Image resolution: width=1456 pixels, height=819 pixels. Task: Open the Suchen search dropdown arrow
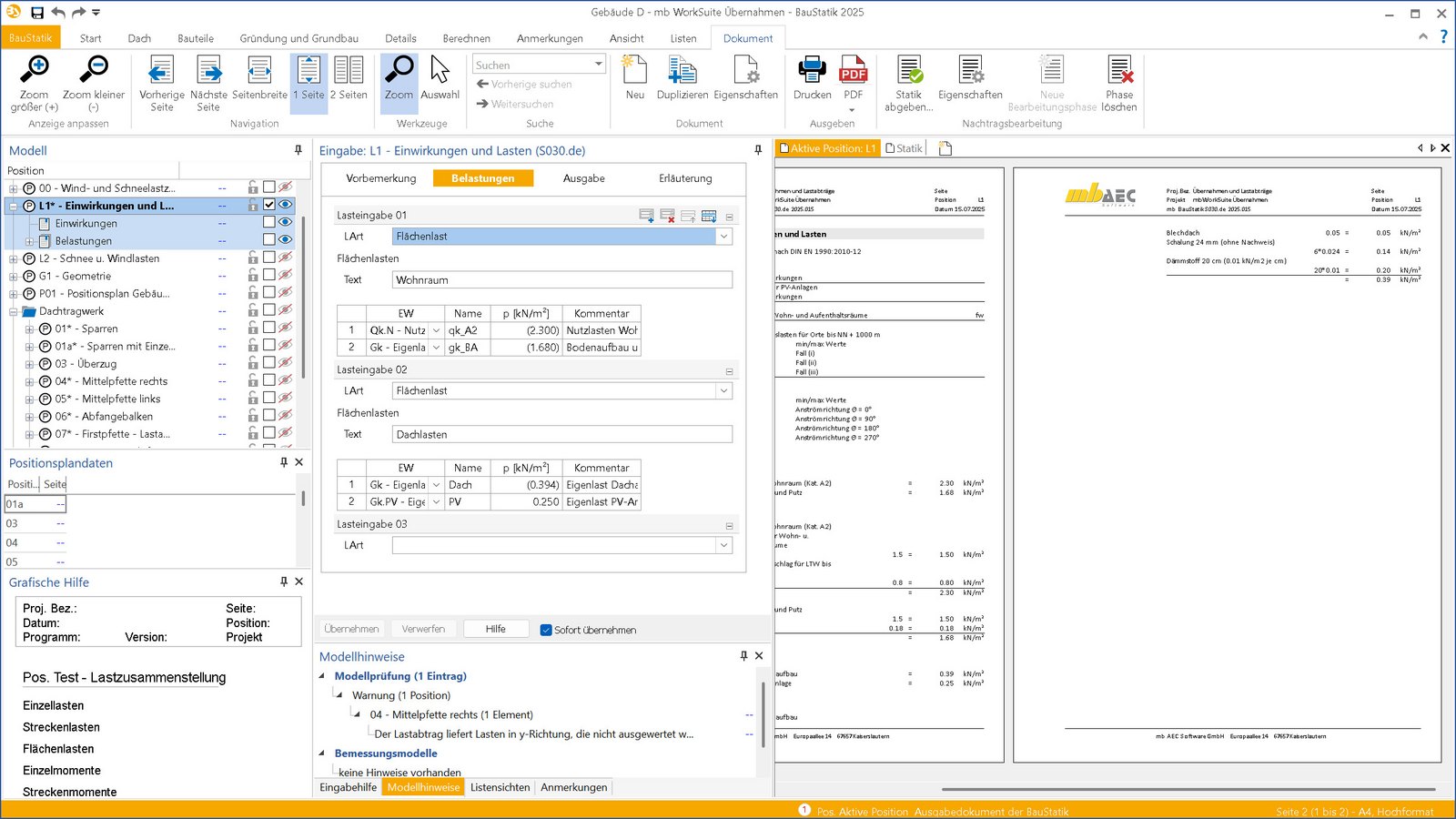(598, 64)
